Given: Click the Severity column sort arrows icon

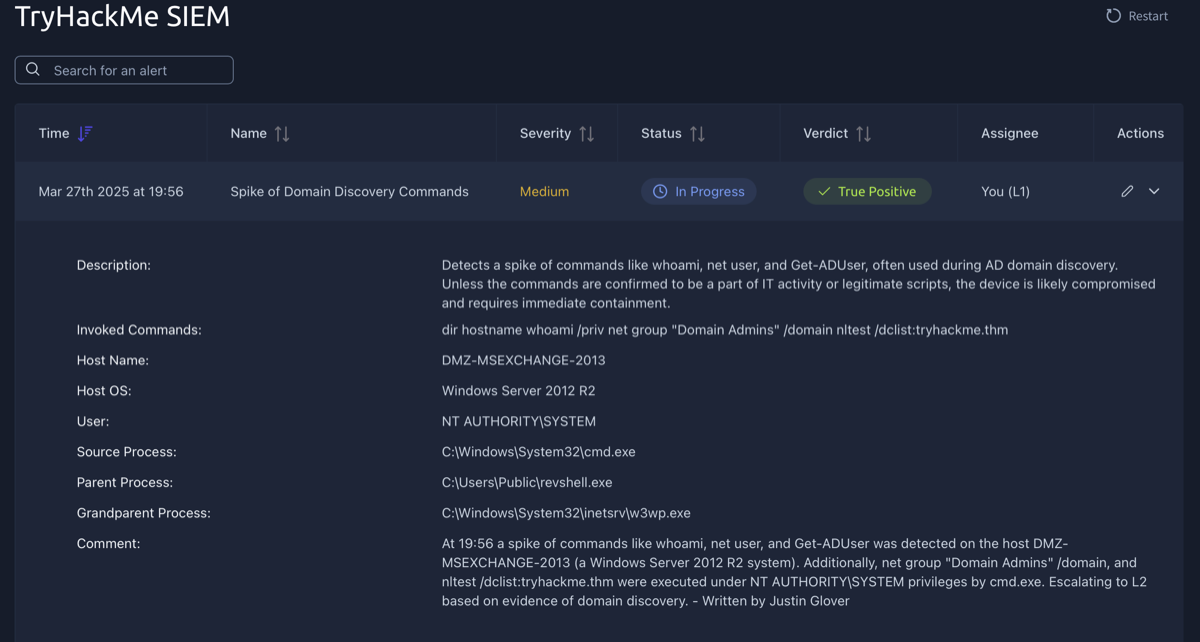Looking at the screenshot, I should (588, 132).
